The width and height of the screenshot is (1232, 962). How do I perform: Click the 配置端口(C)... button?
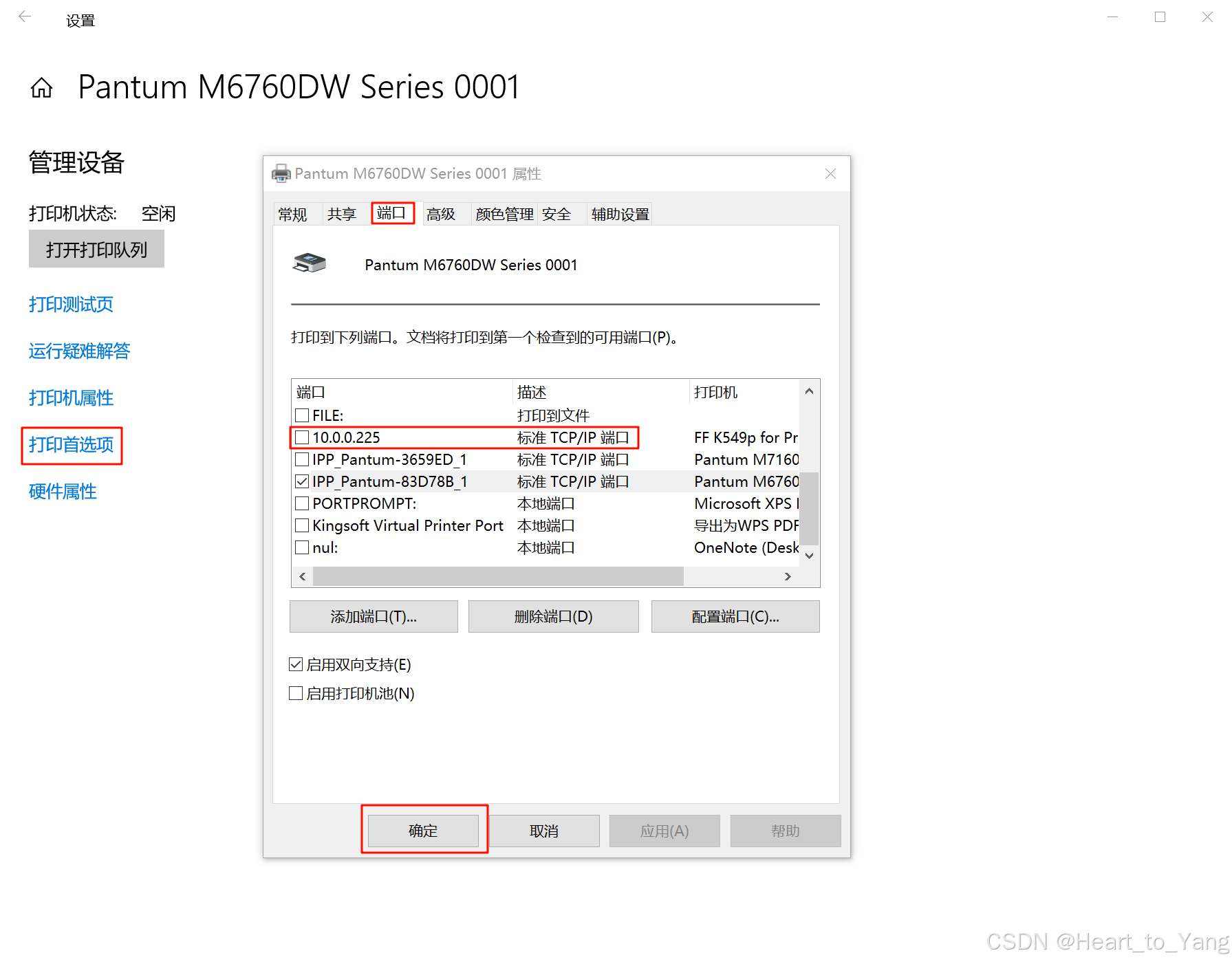[x=735, y=617]
